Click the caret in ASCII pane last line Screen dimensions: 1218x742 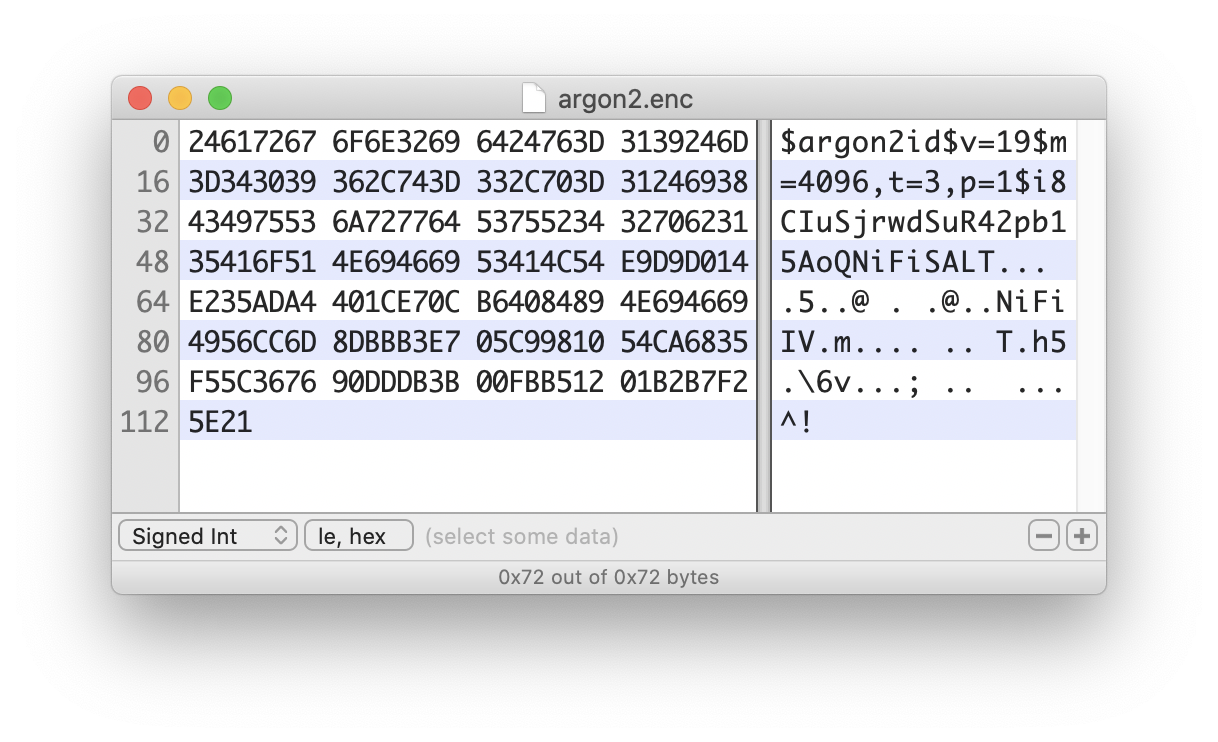tap(789, 422)
